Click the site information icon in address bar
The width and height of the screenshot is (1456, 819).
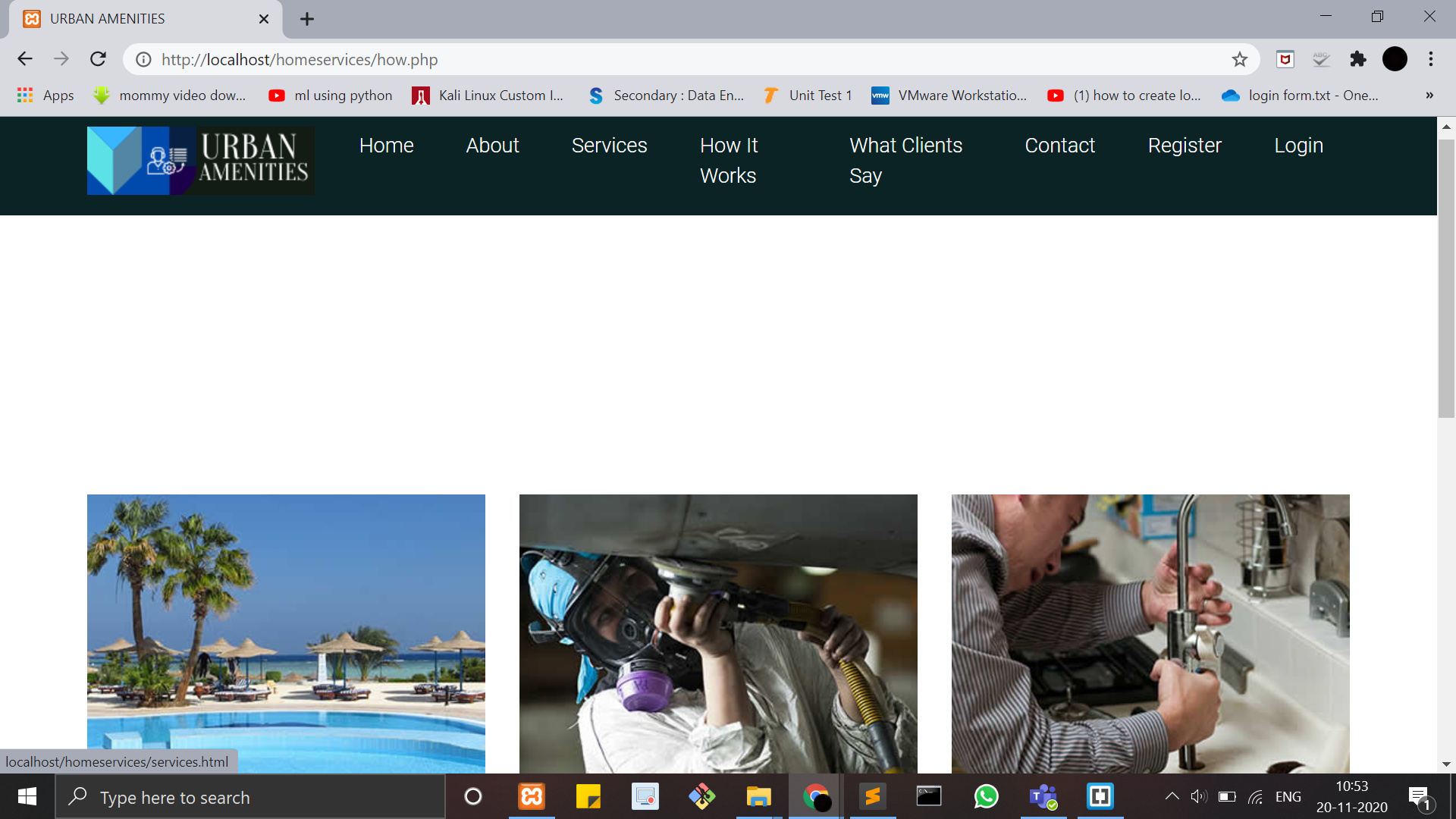[143, 59]
